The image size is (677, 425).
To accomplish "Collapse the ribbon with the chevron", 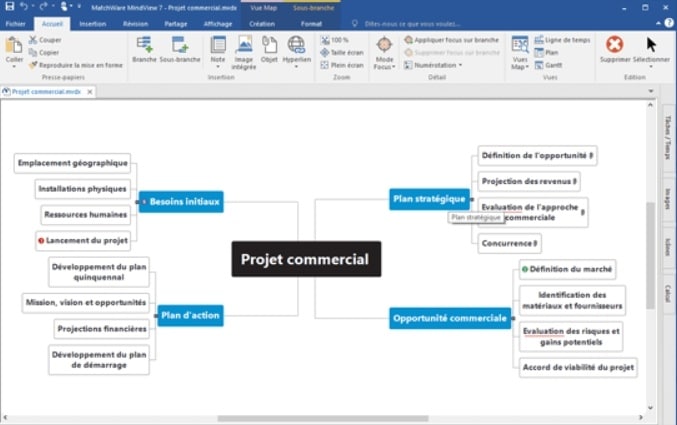I will point(658,23).
